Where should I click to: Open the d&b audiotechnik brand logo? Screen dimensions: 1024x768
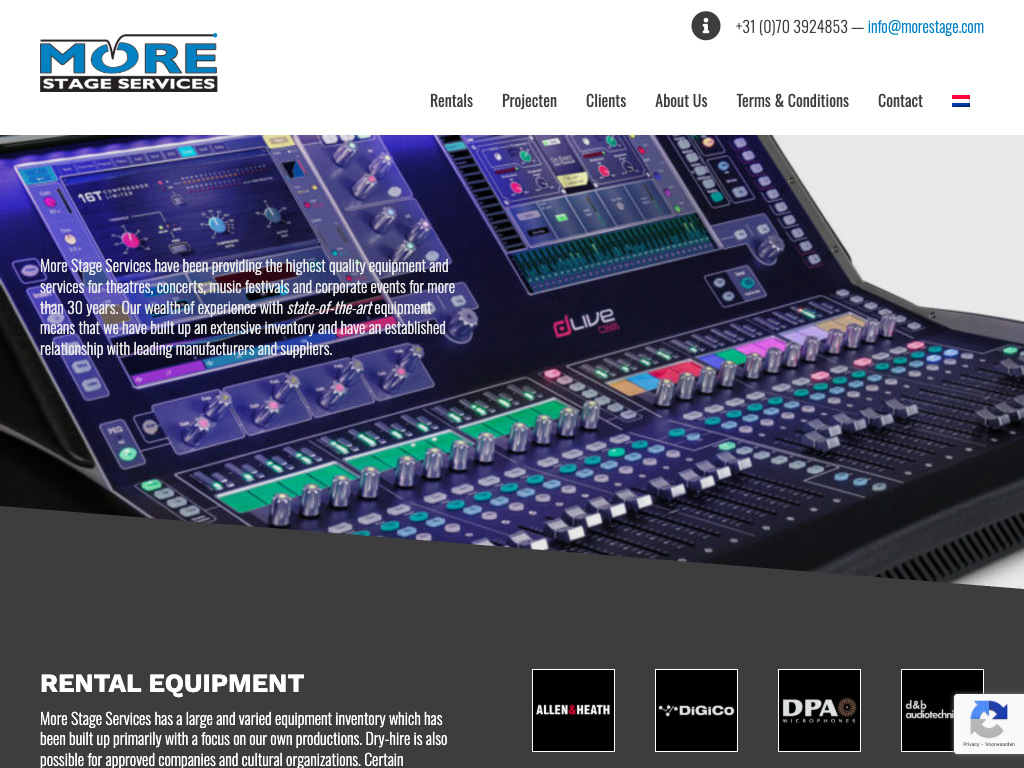(928, 710)
